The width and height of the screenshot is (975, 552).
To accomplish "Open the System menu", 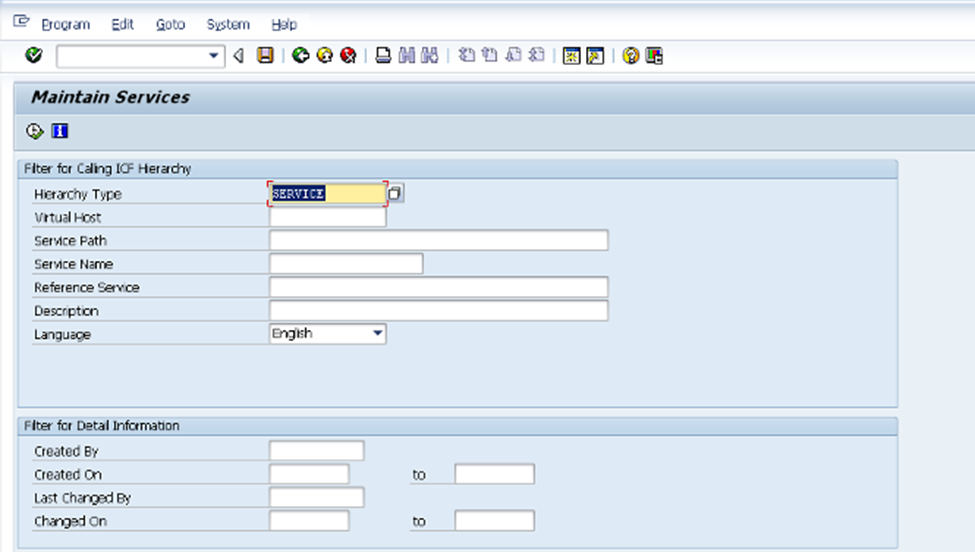I will [228, 24].
